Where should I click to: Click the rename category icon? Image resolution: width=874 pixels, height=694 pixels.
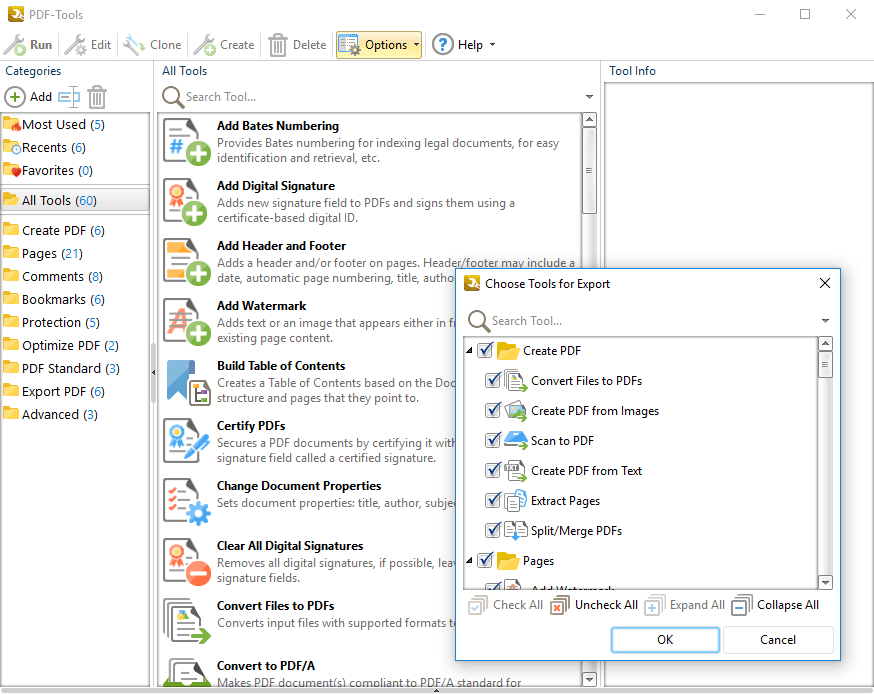69,97
